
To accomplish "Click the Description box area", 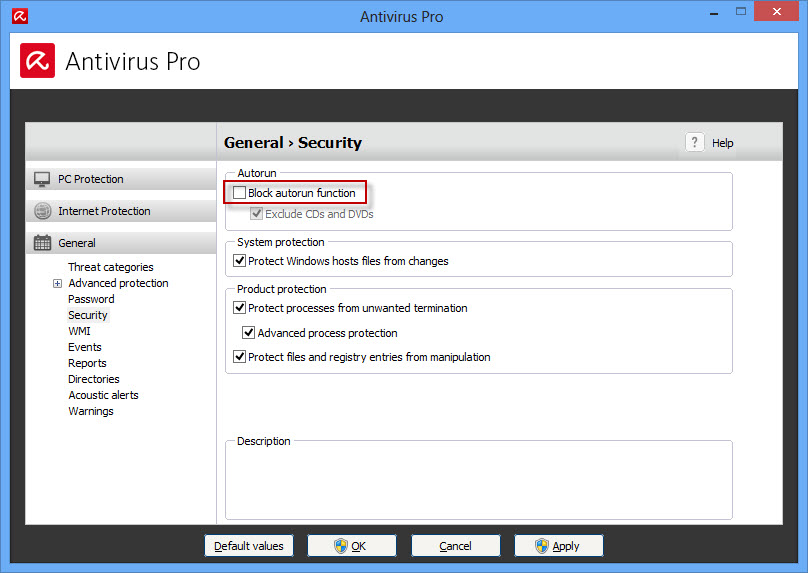I will [479, 480].
